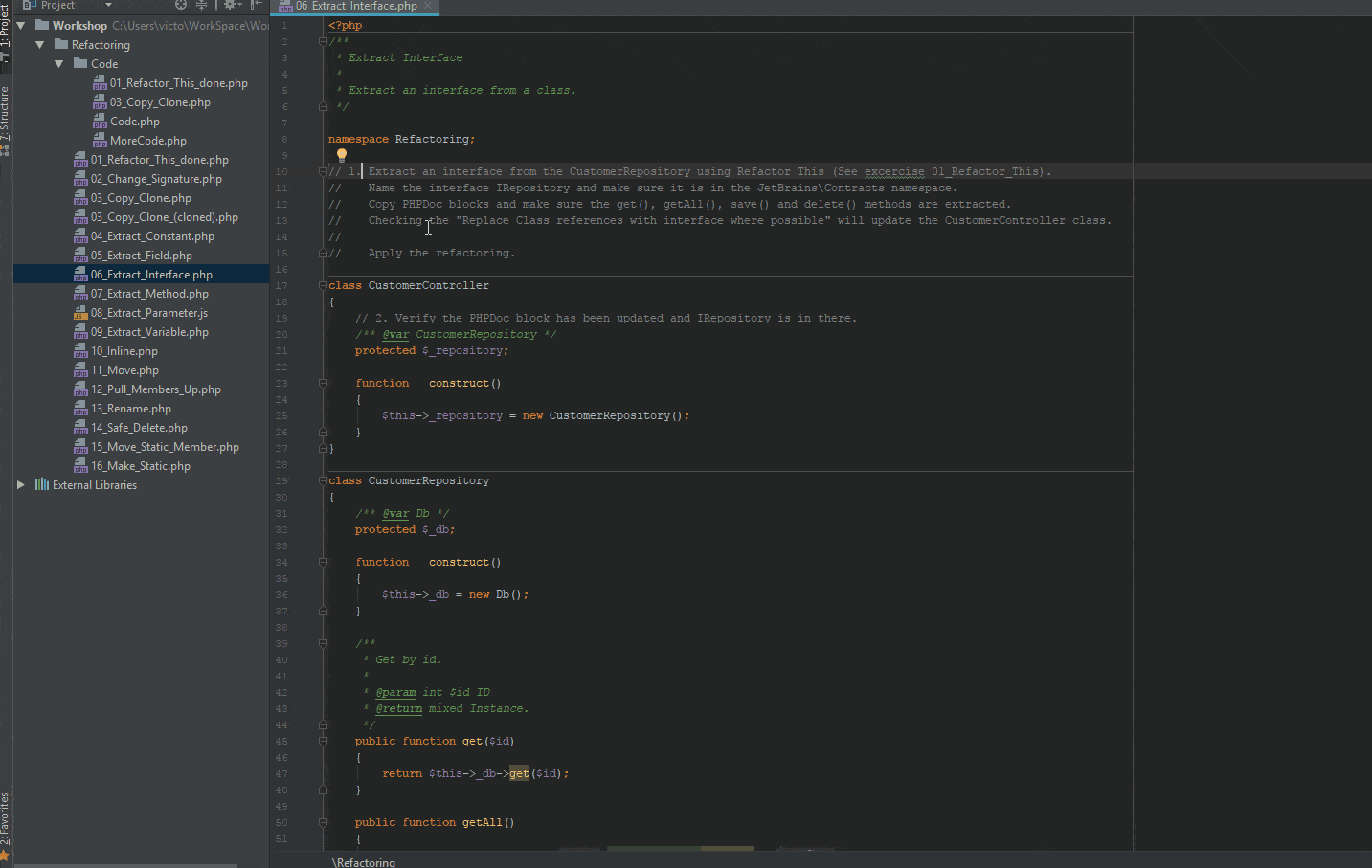This screenshot has width=1372, height=868.
Task: Select the 06_Extract_Interface.php editor tab
Action: tap(354, 5)
